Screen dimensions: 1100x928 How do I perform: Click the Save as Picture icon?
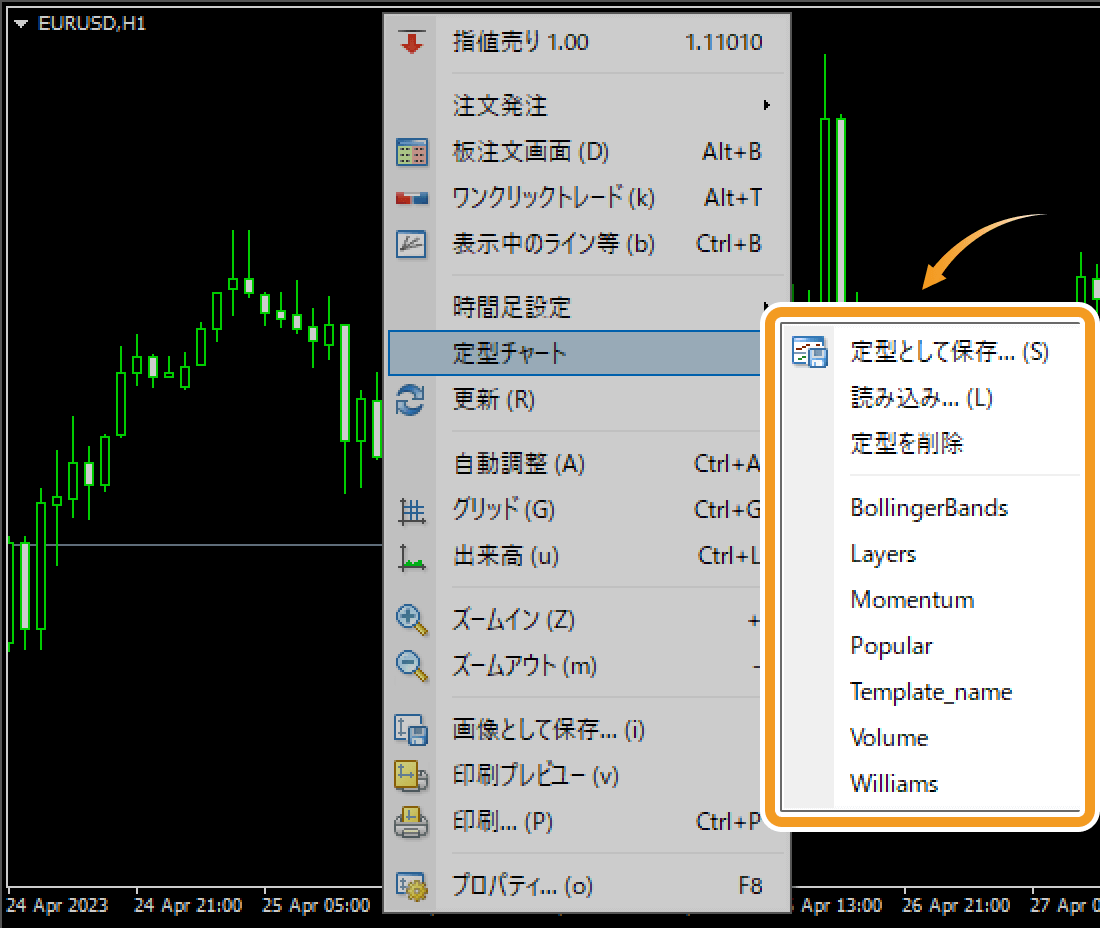[411, 729]
